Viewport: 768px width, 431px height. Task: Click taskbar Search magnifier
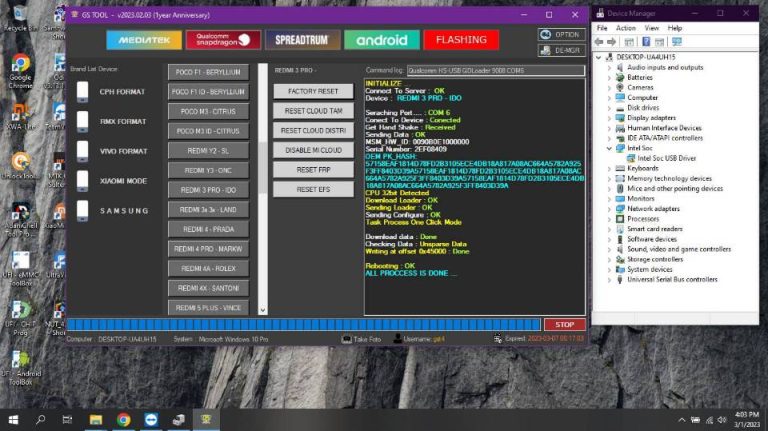(41, 420)
